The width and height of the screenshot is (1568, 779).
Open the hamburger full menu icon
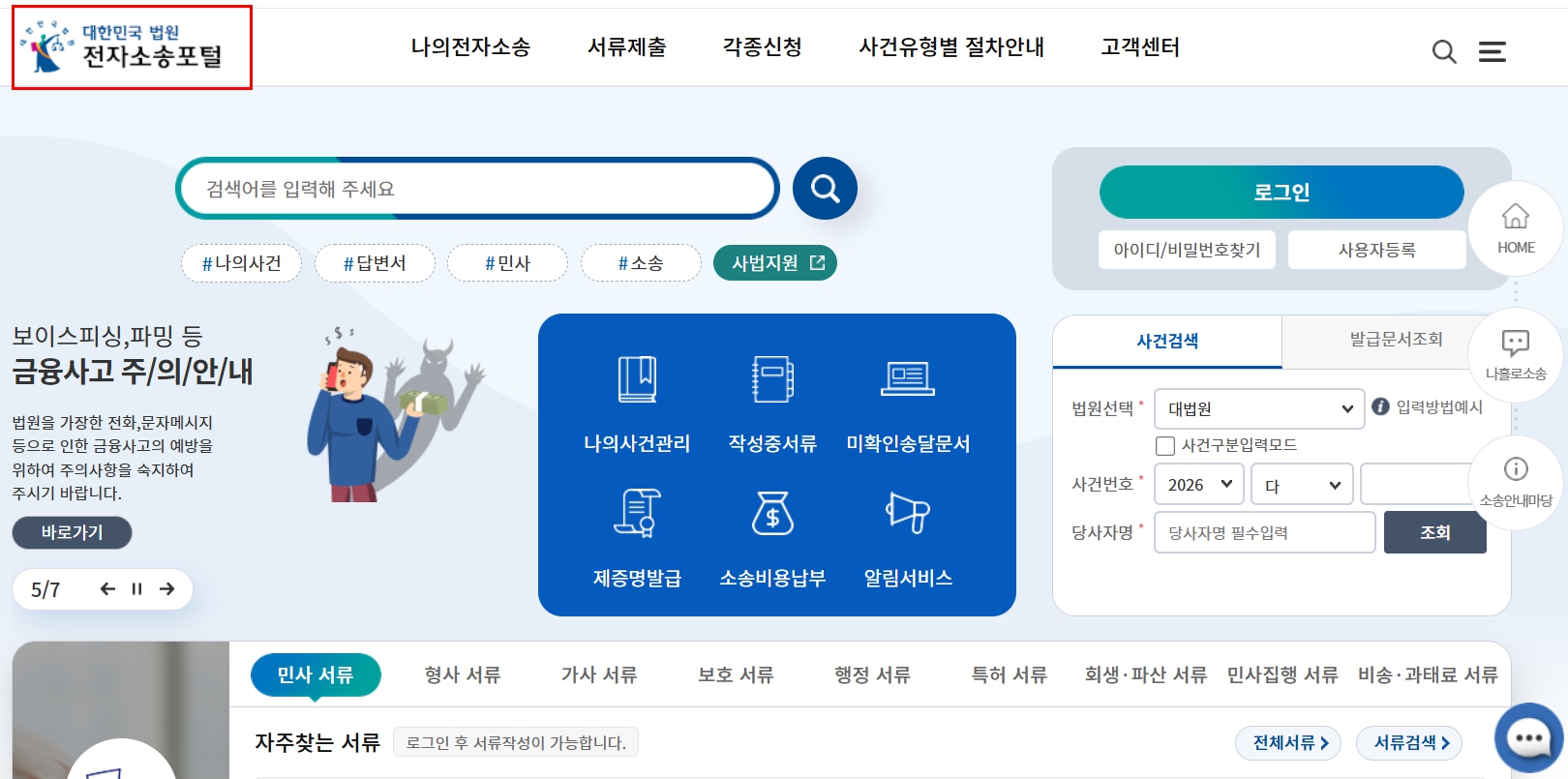tap(1492, 51)
